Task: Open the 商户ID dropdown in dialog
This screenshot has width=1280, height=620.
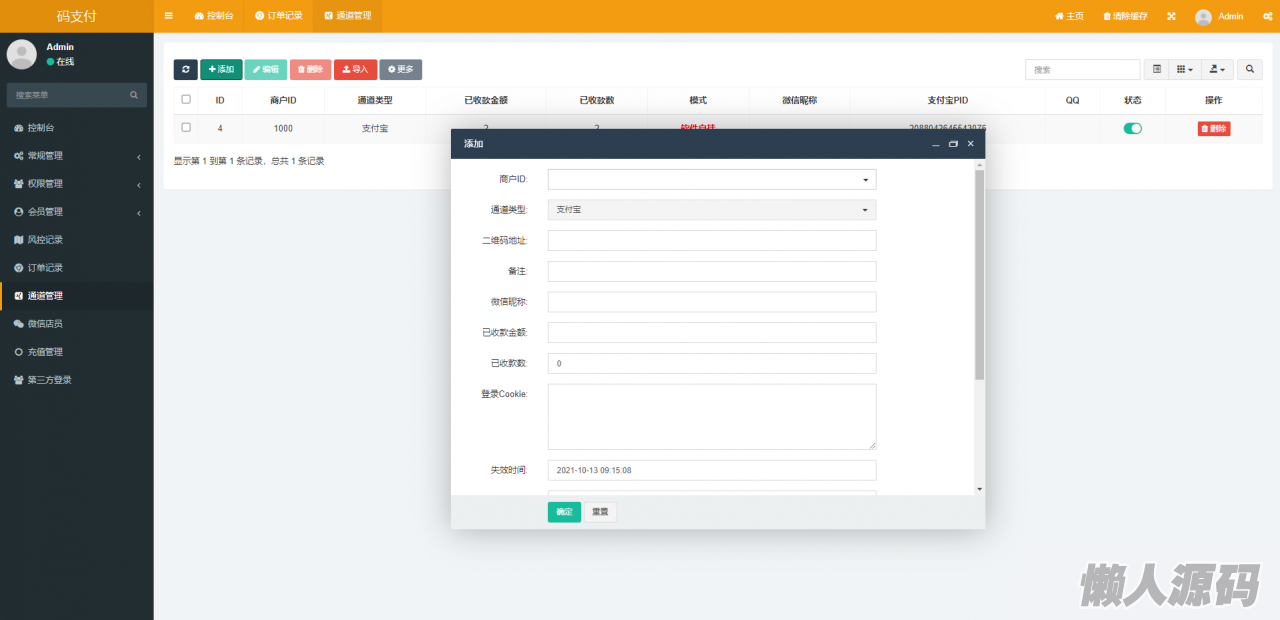Action: tap(711, 179)
